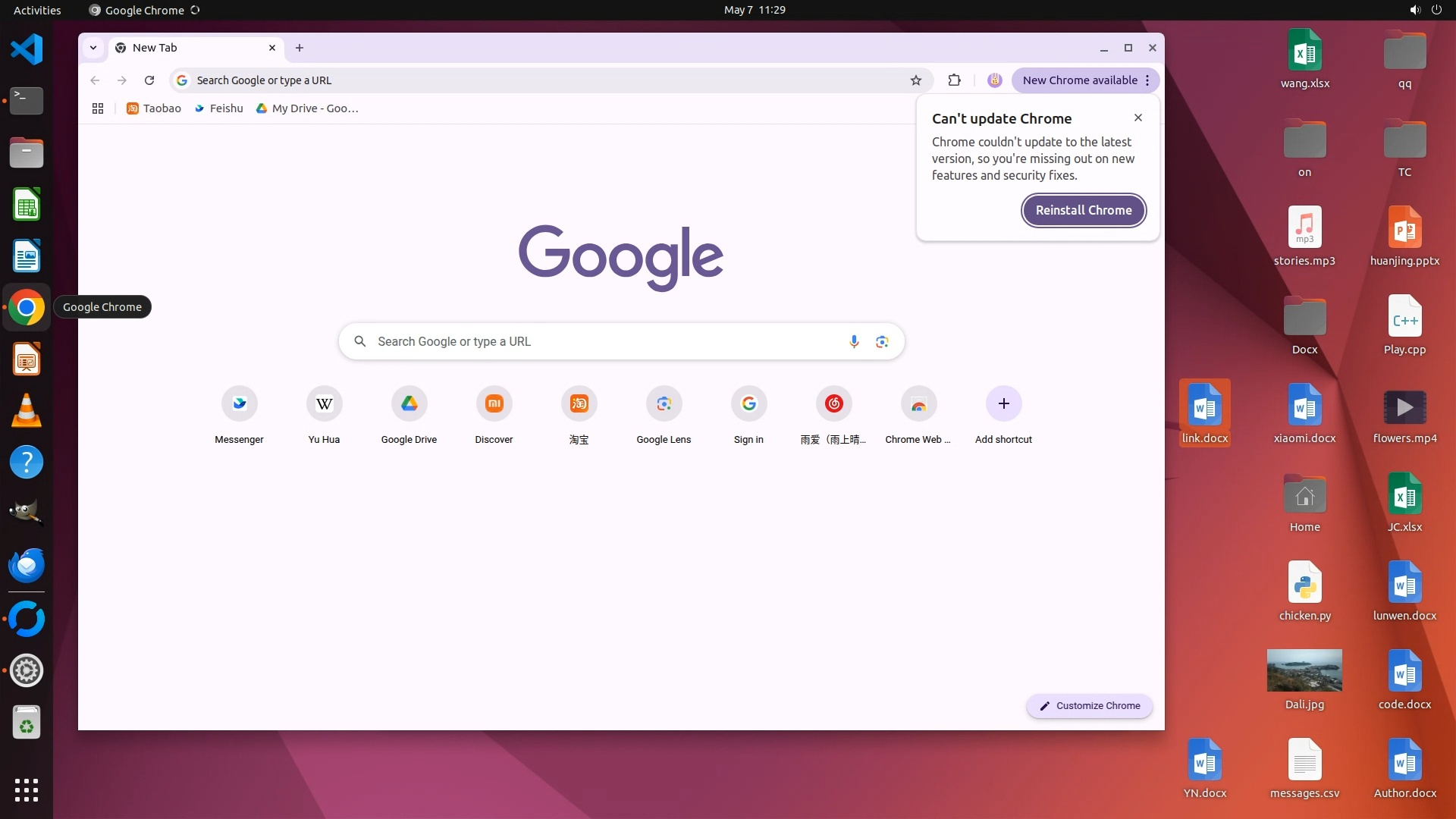Open the Taobao bookmark
The height and width of the screenshot is (819, 1456).
pos(154,108)
